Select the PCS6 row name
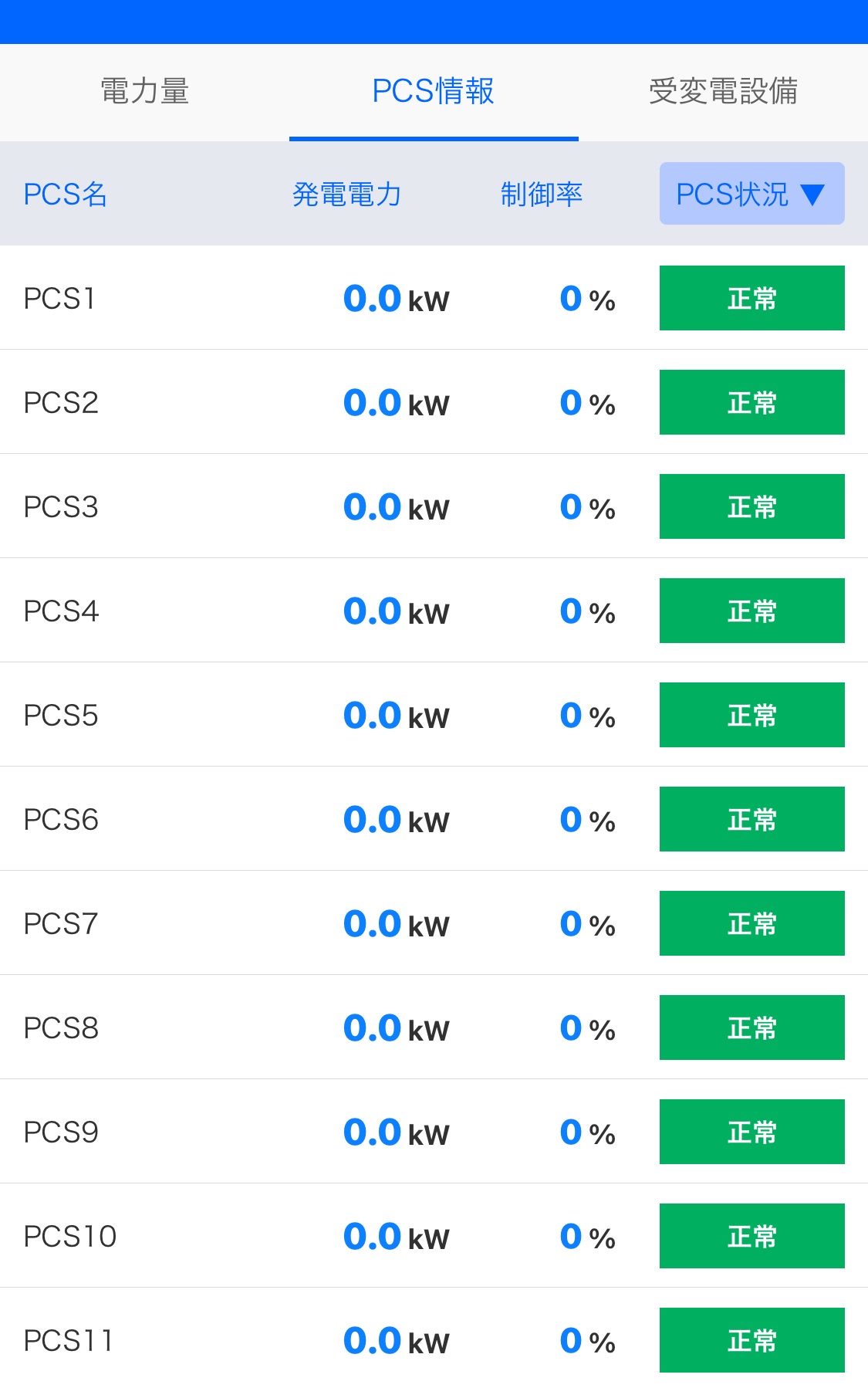This screenshot has width=868, height=1388. pos(61,820)
